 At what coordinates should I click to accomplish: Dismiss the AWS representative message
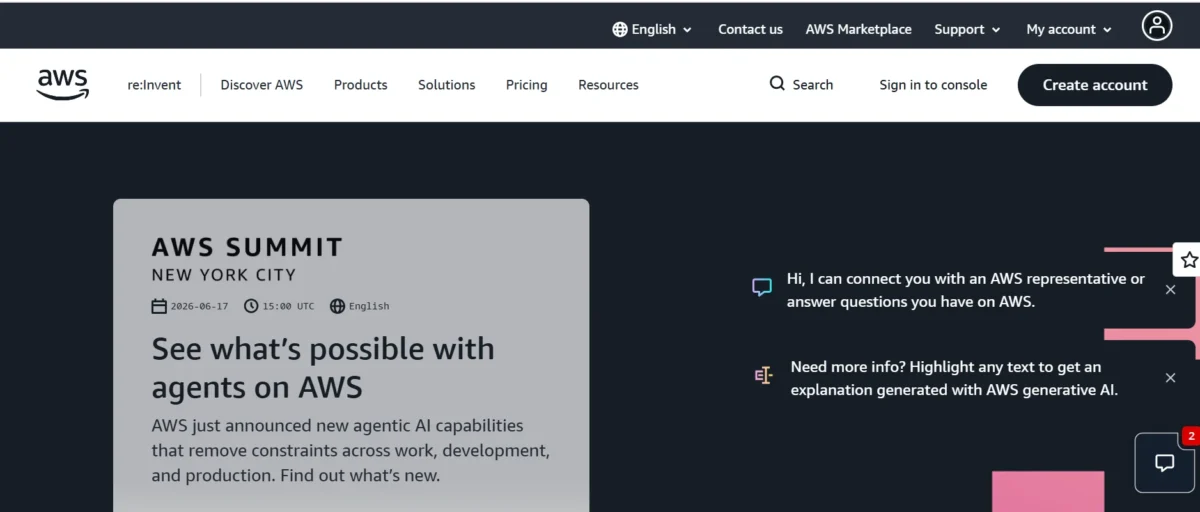(x=1170, y=290)
